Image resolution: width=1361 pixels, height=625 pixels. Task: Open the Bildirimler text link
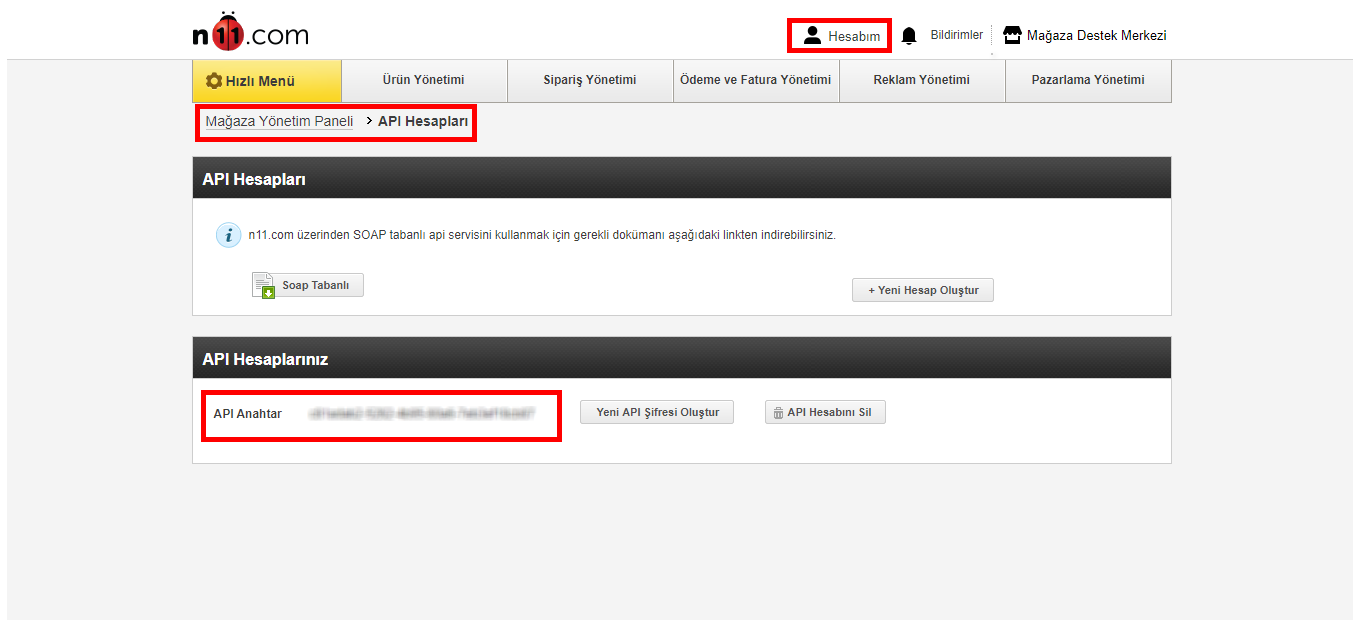point(956,35)
